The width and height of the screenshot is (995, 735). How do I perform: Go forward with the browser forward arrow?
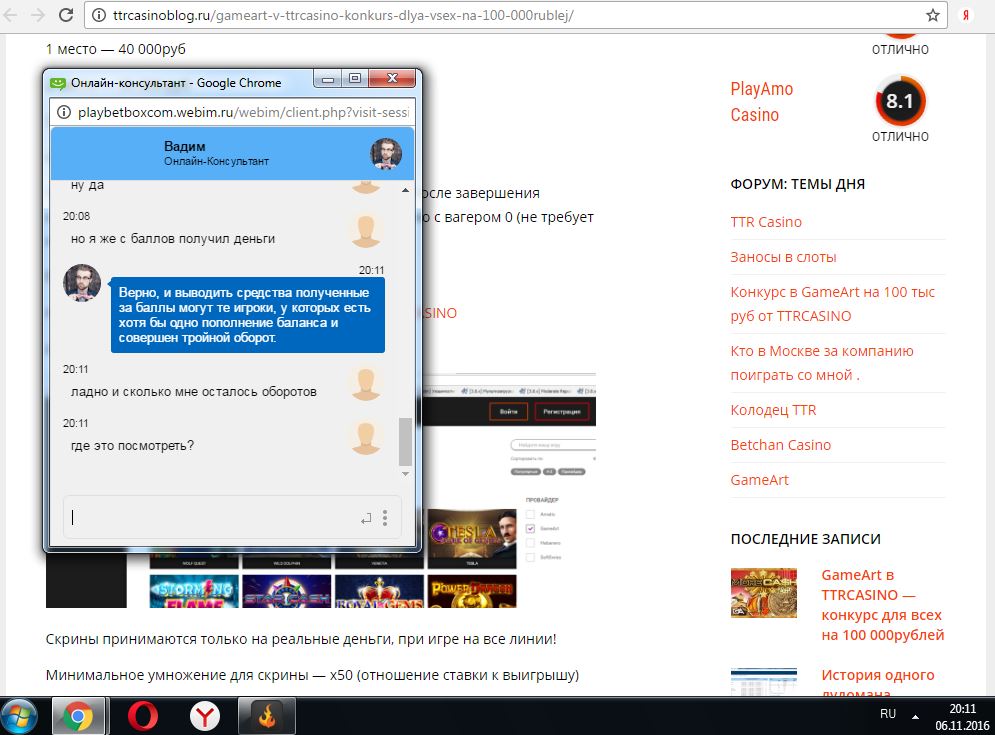pos(38,15)
